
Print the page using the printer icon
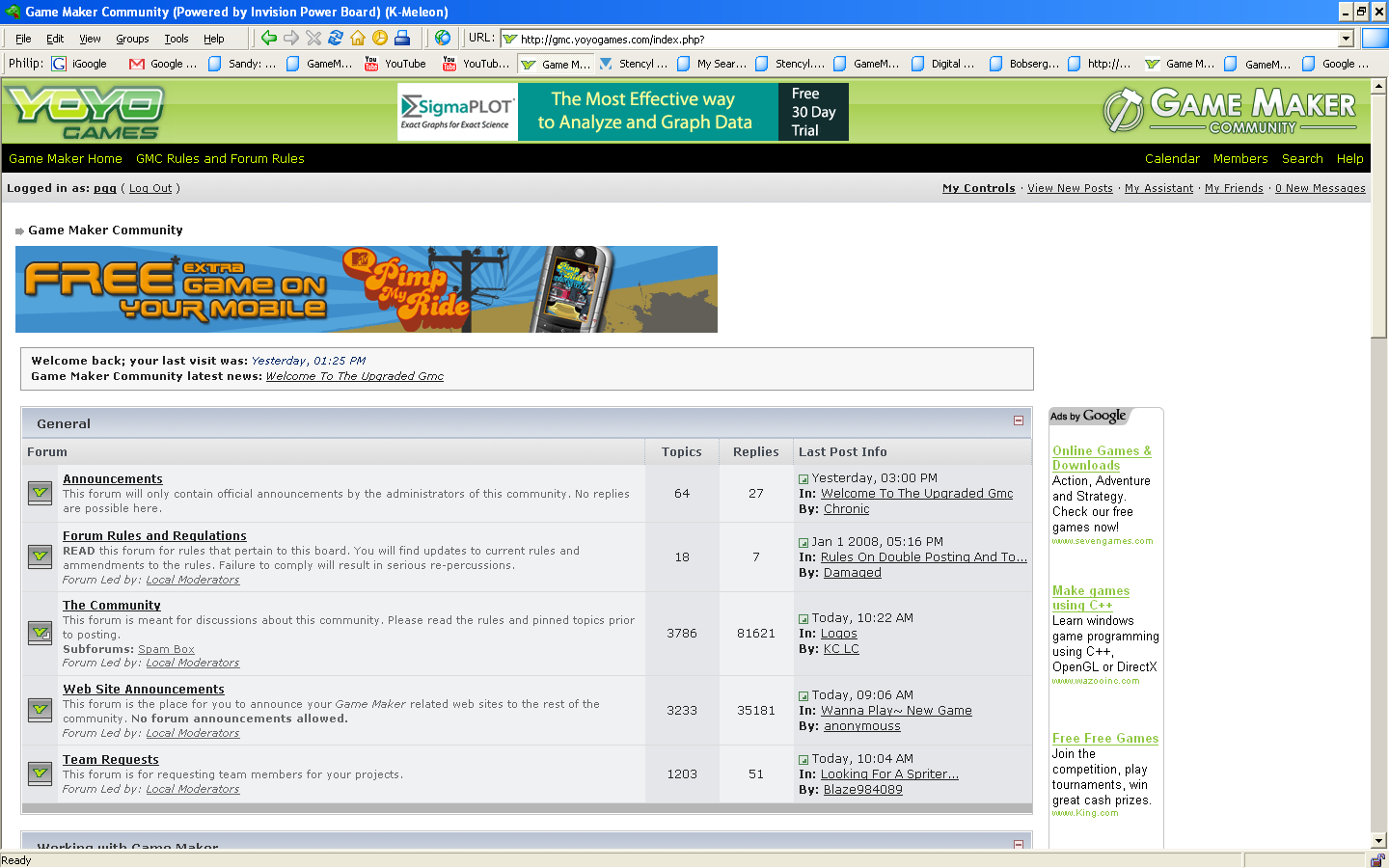click(402, 38)
